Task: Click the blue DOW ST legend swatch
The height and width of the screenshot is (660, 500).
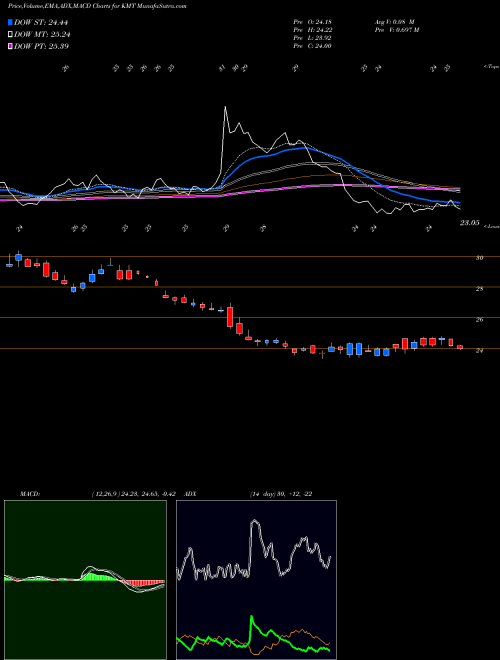Action: [10, 22]
